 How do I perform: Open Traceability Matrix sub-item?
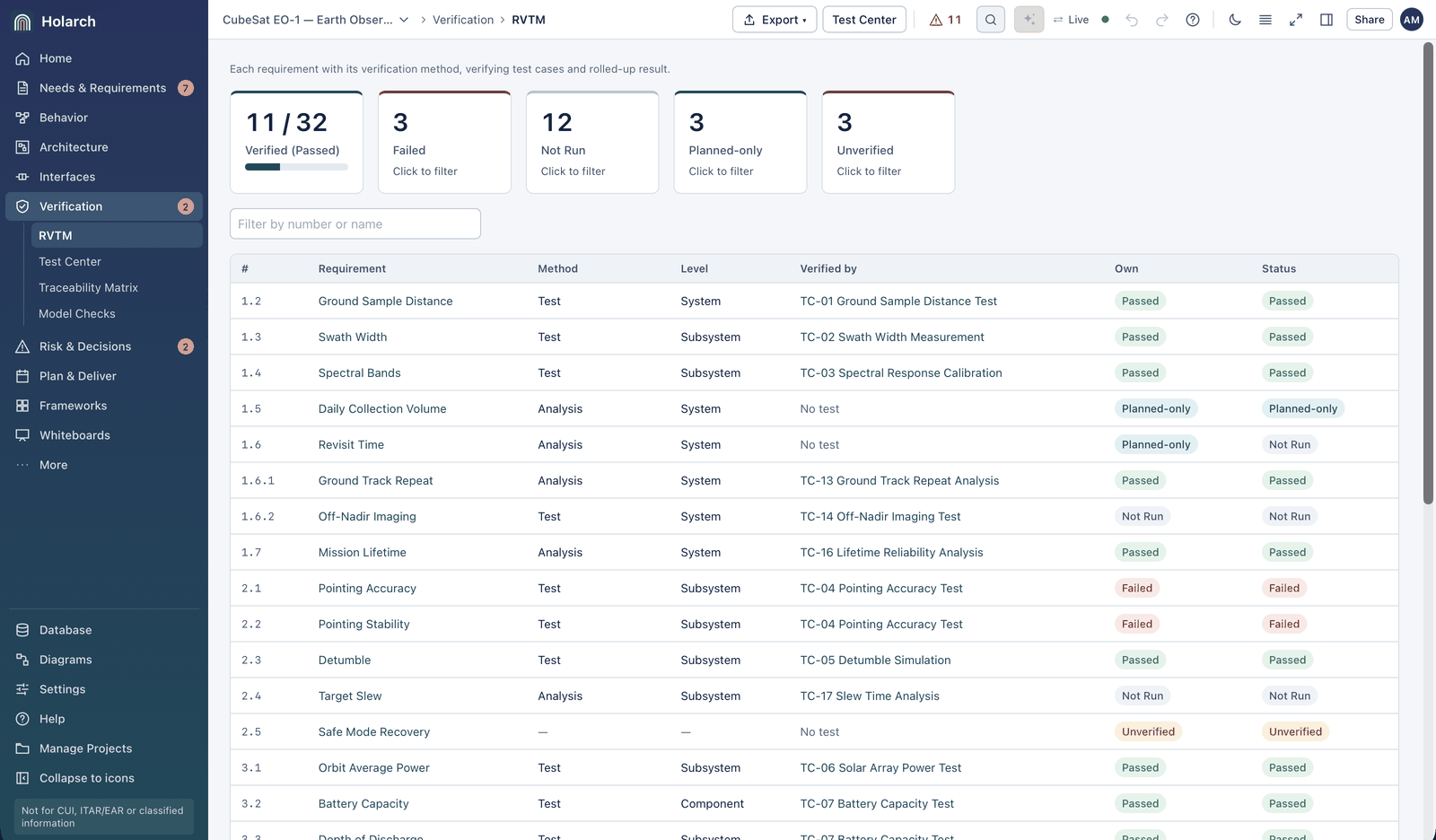[x=117, y=287]
